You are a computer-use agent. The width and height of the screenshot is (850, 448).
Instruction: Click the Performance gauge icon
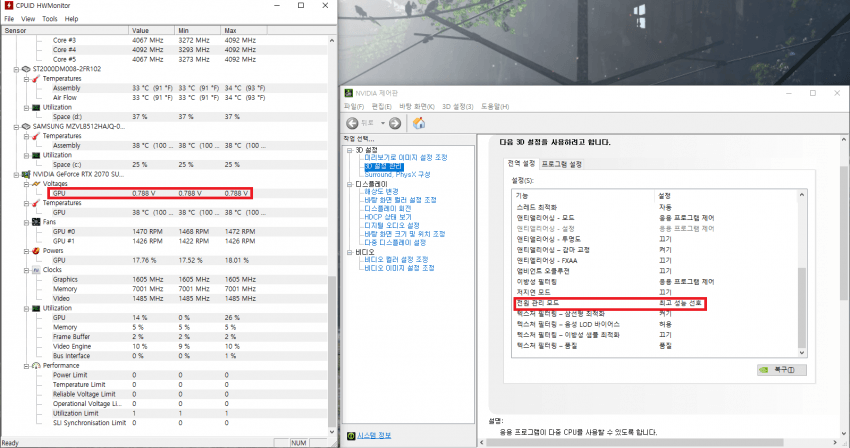coord(36,366)
